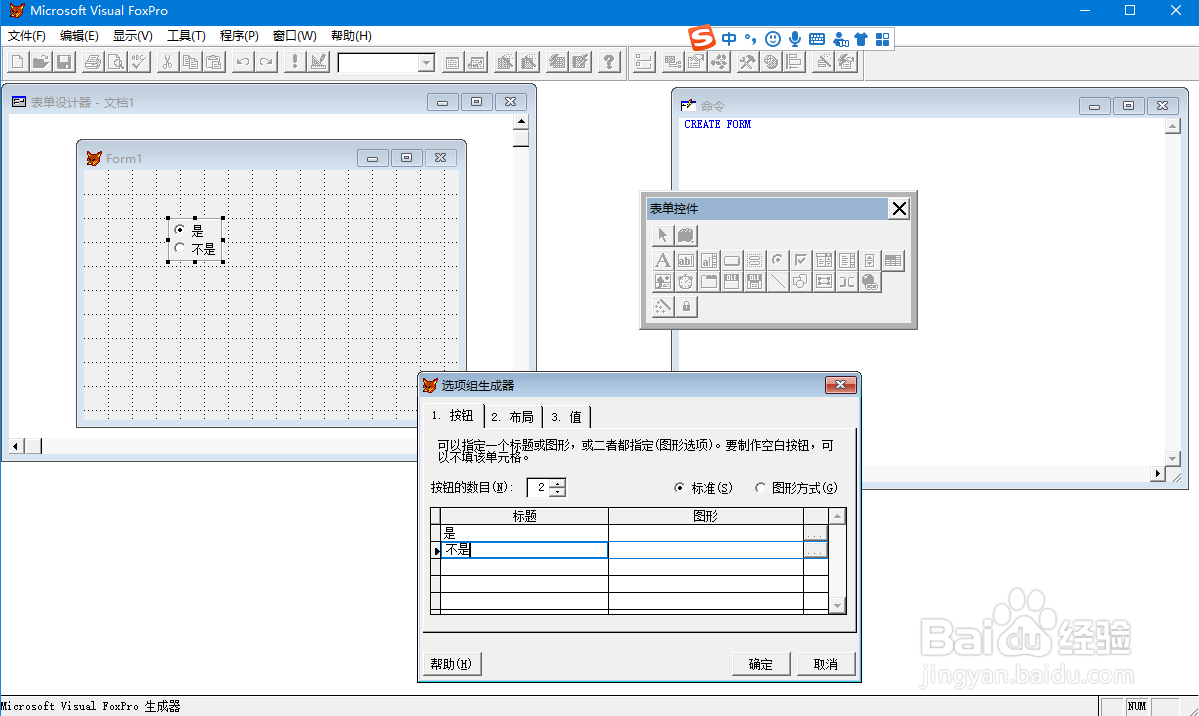1199x716 pixels.
Task: Browse graphic for the 不是 row
Action: [815, 550]
